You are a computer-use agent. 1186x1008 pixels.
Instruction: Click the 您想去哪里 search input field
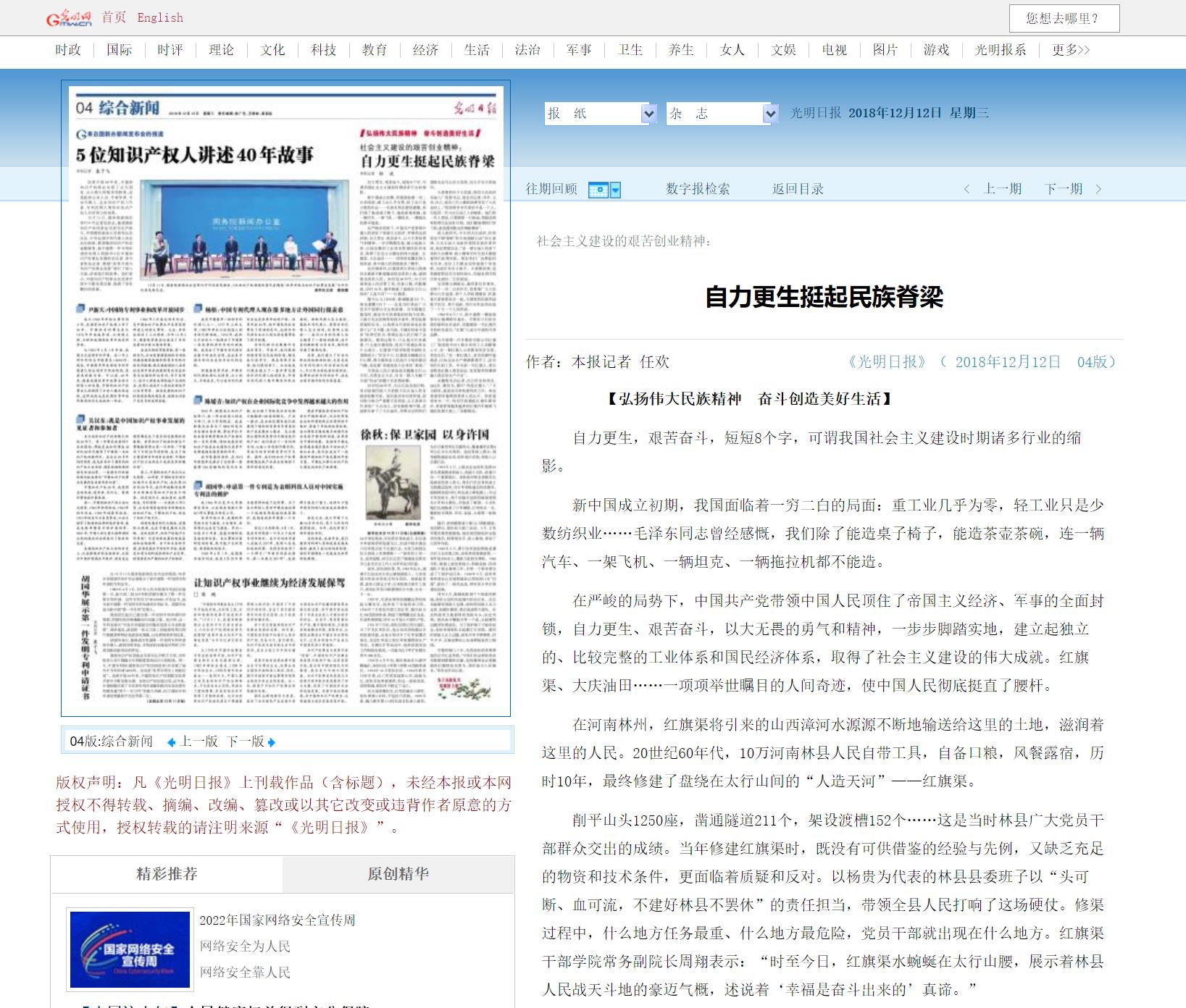1065,17
